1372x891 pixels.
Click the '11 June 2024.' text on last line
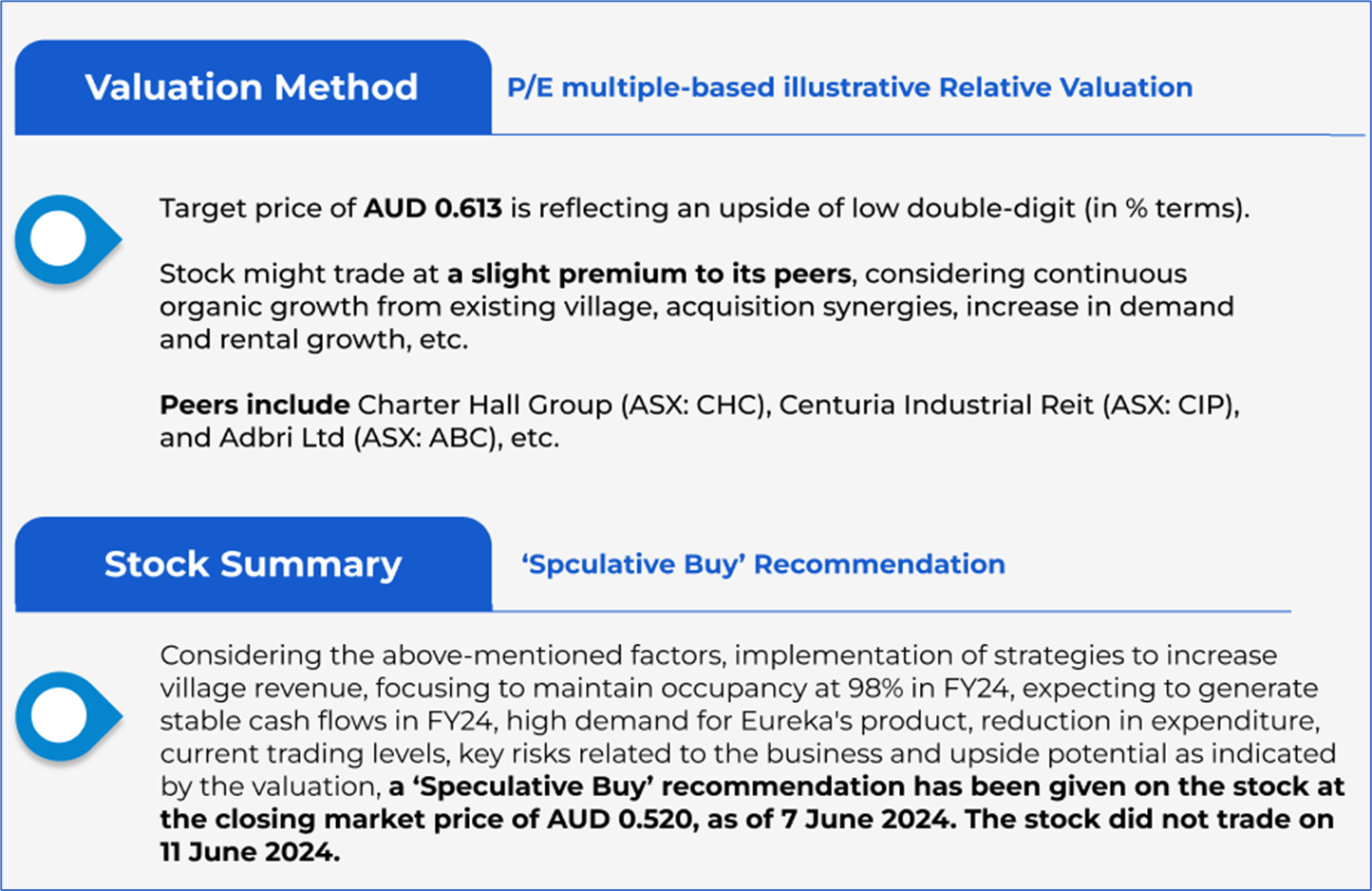point(249,852)
